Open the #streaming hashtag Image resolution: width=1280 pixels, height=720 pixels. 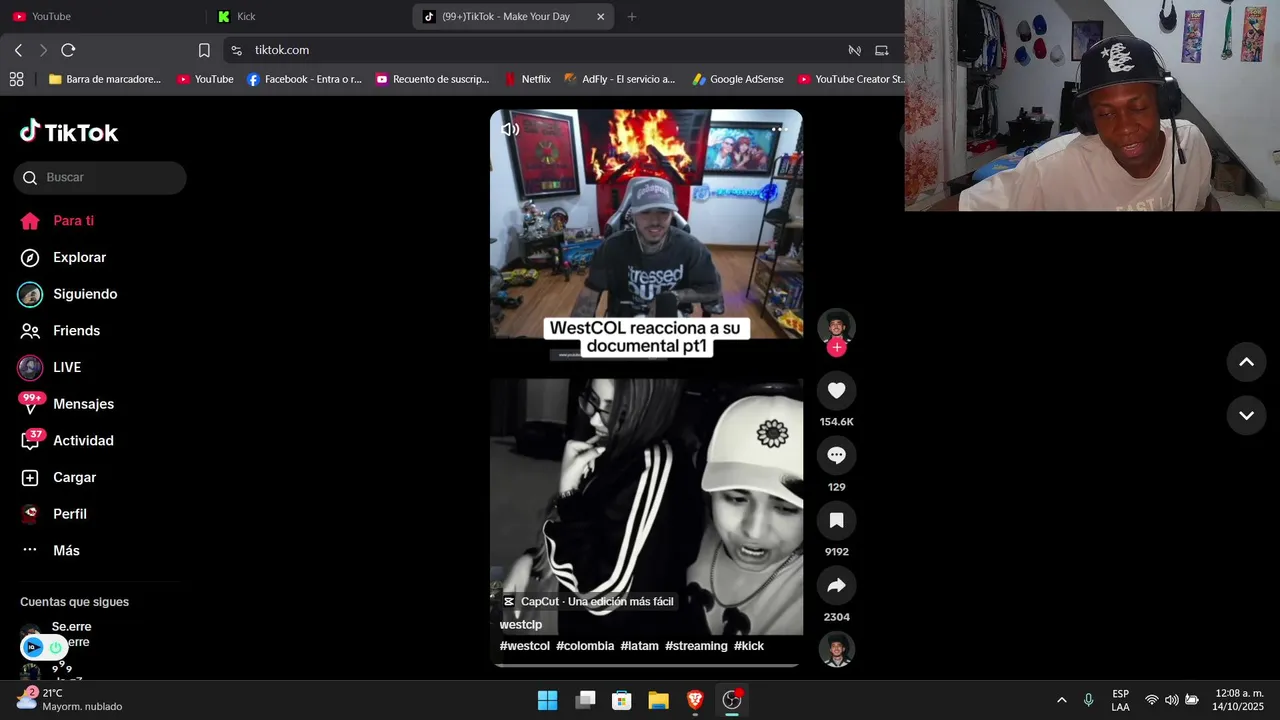point(696,646)
